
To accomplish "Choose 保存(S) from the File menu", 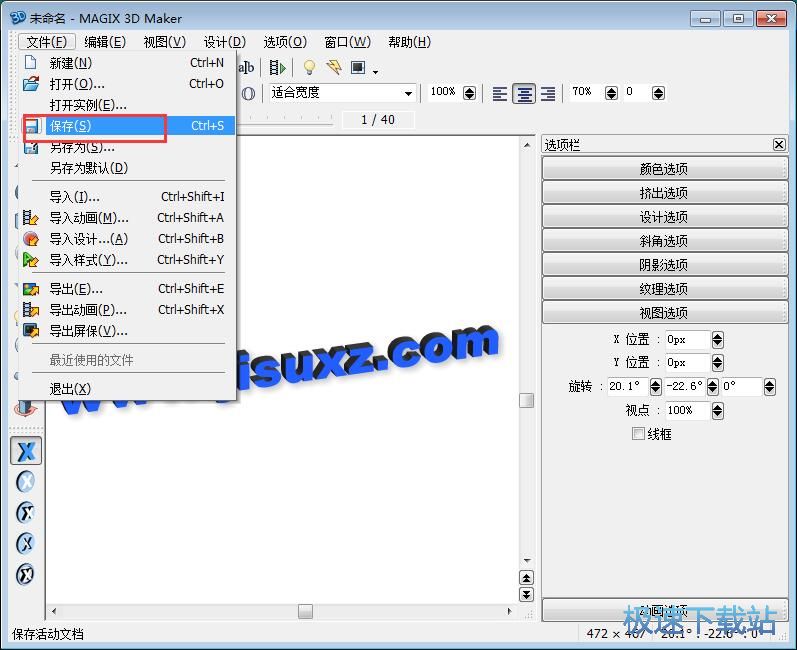I will click(128, 126).
